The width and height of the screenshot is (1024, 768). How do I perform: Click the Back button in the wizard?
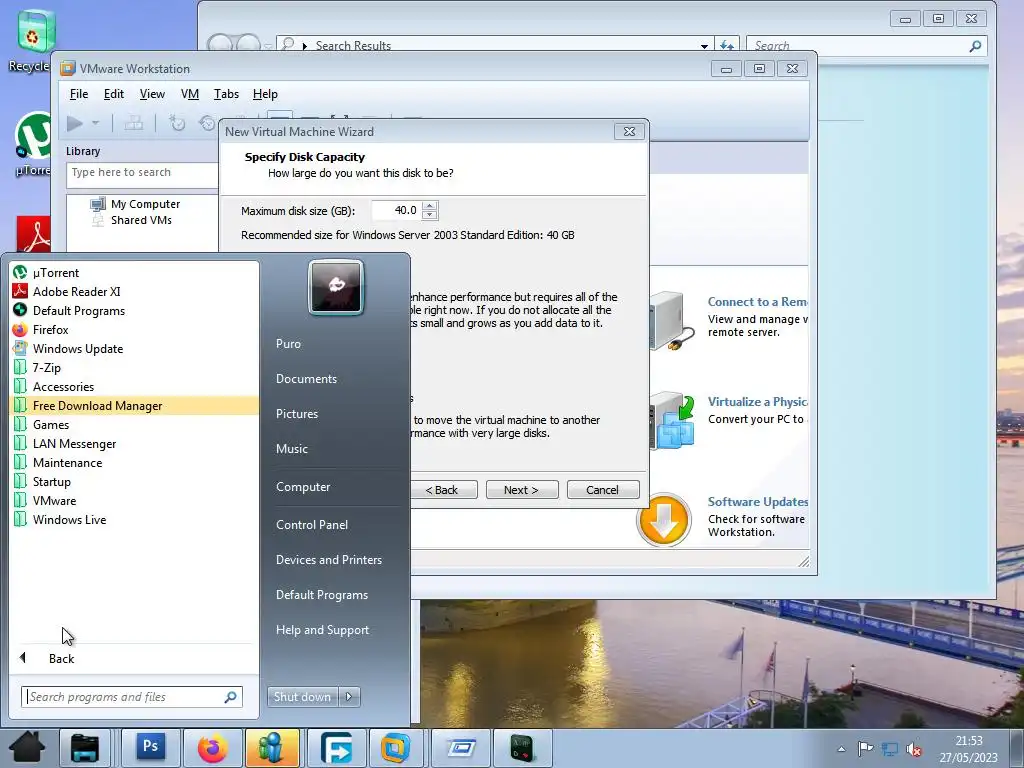coord(444,490)
